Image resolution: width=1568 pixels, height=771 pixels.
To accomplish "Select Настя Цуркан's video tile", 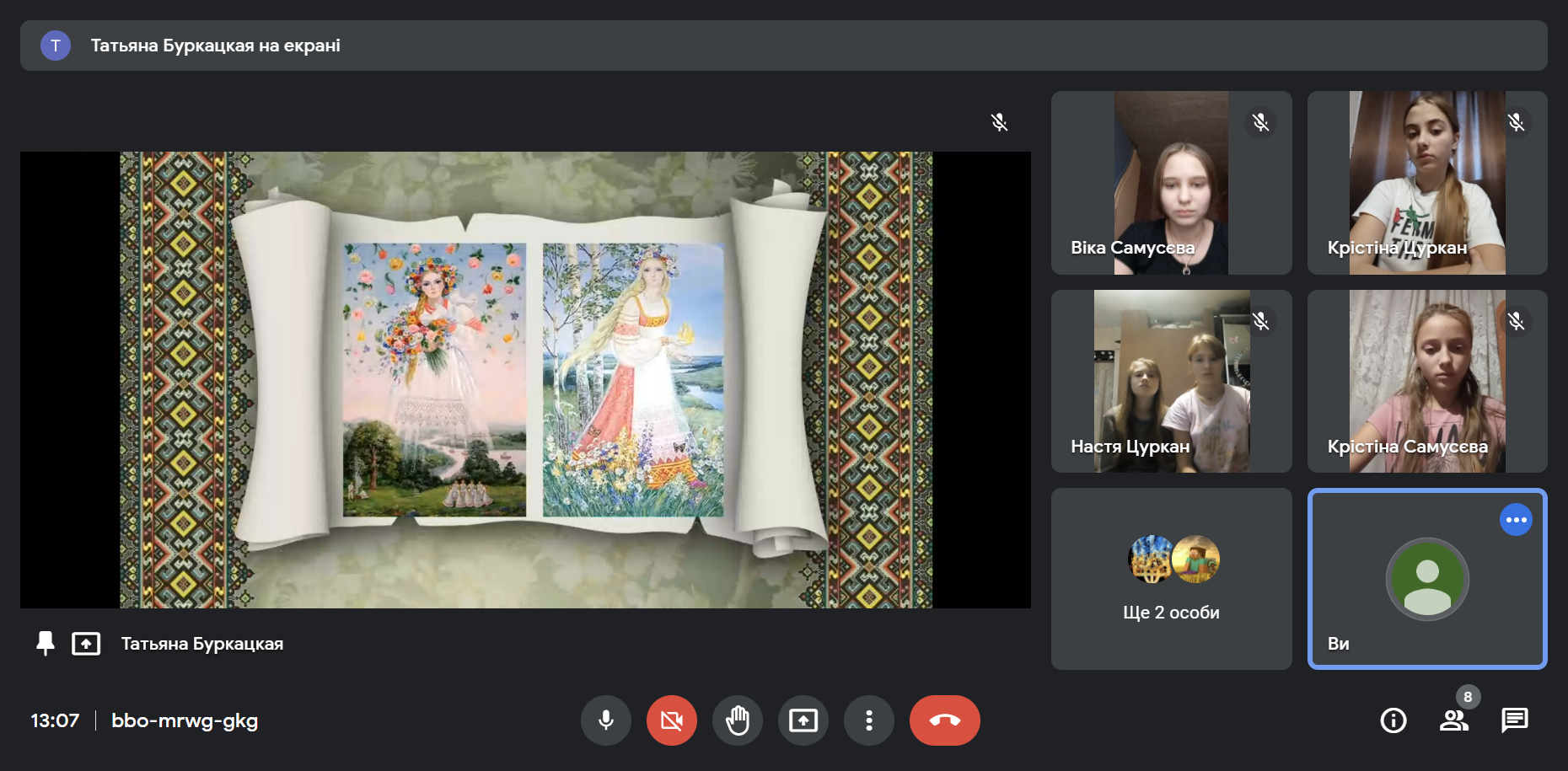I will pyautogui.click(x=1171, y=381).
